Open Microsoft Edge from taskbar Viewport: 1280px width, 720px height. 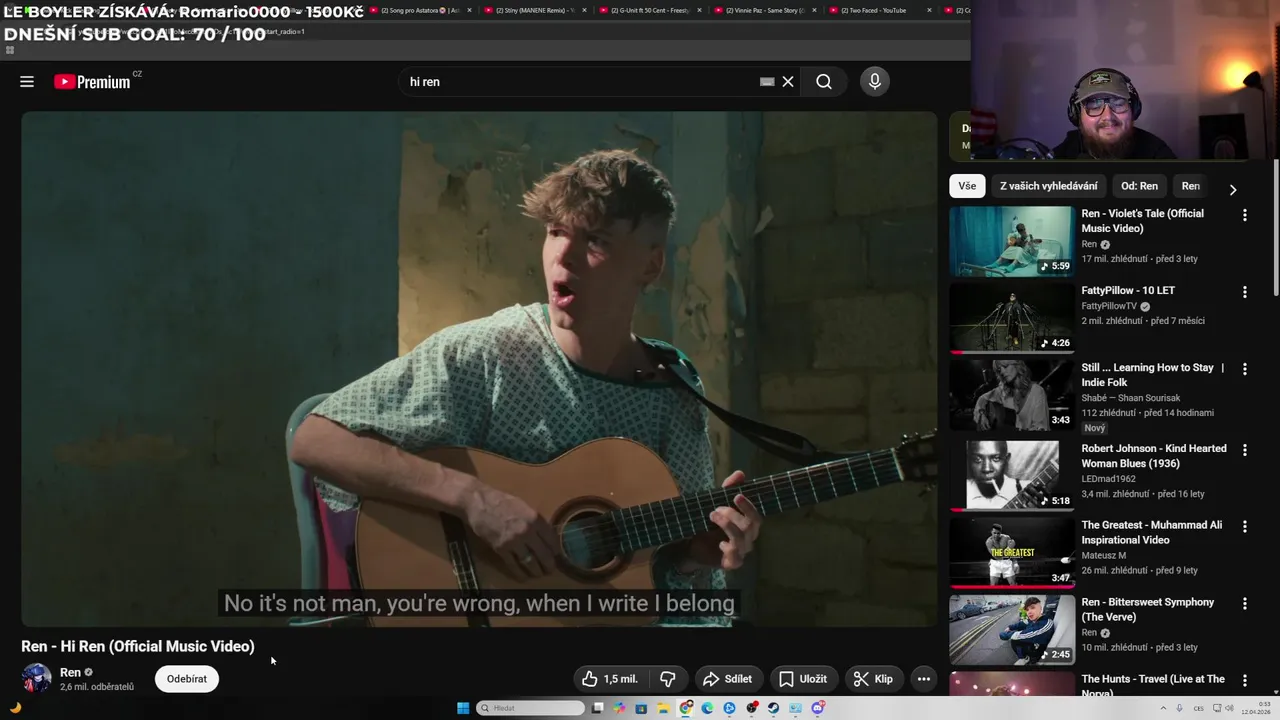pos(707,708)
